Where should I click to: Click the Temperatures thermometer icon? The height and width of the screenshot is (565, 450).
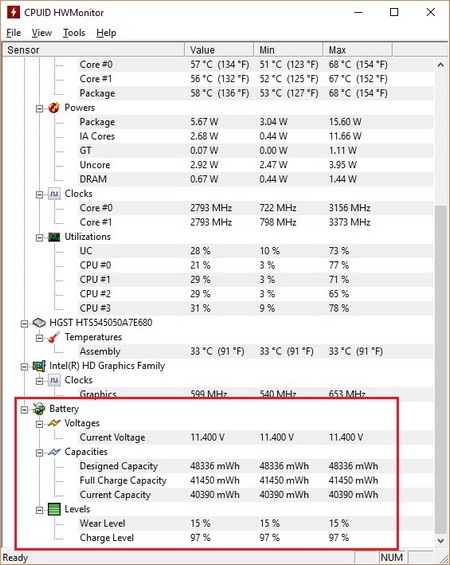click(x=54, y=337)
